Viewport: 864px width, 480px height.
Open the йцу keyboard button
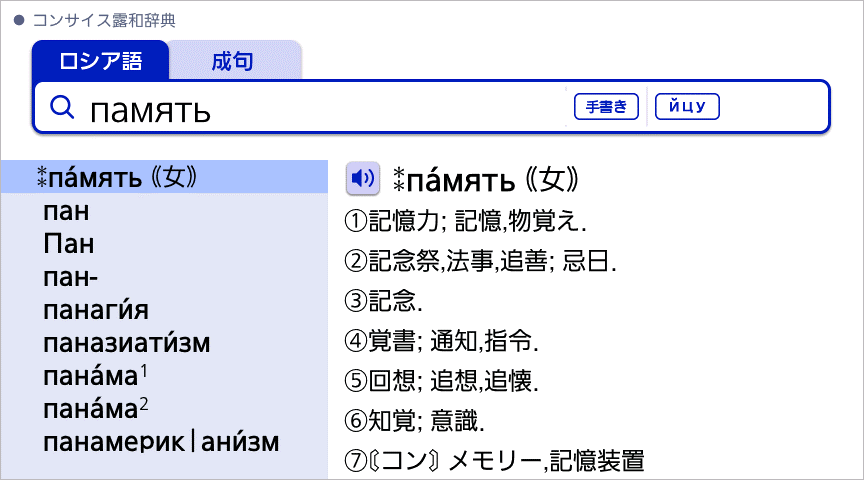coord(687,106)
